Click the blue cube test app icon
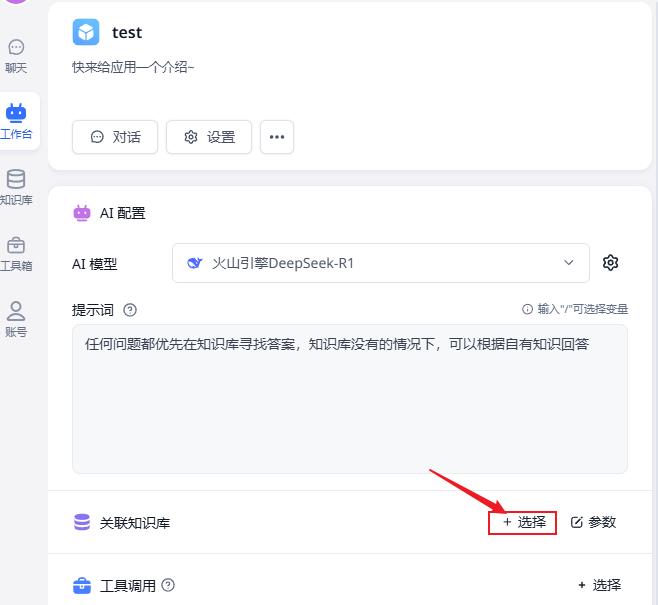This screenshot has width=658, height=605. (86, 33)
